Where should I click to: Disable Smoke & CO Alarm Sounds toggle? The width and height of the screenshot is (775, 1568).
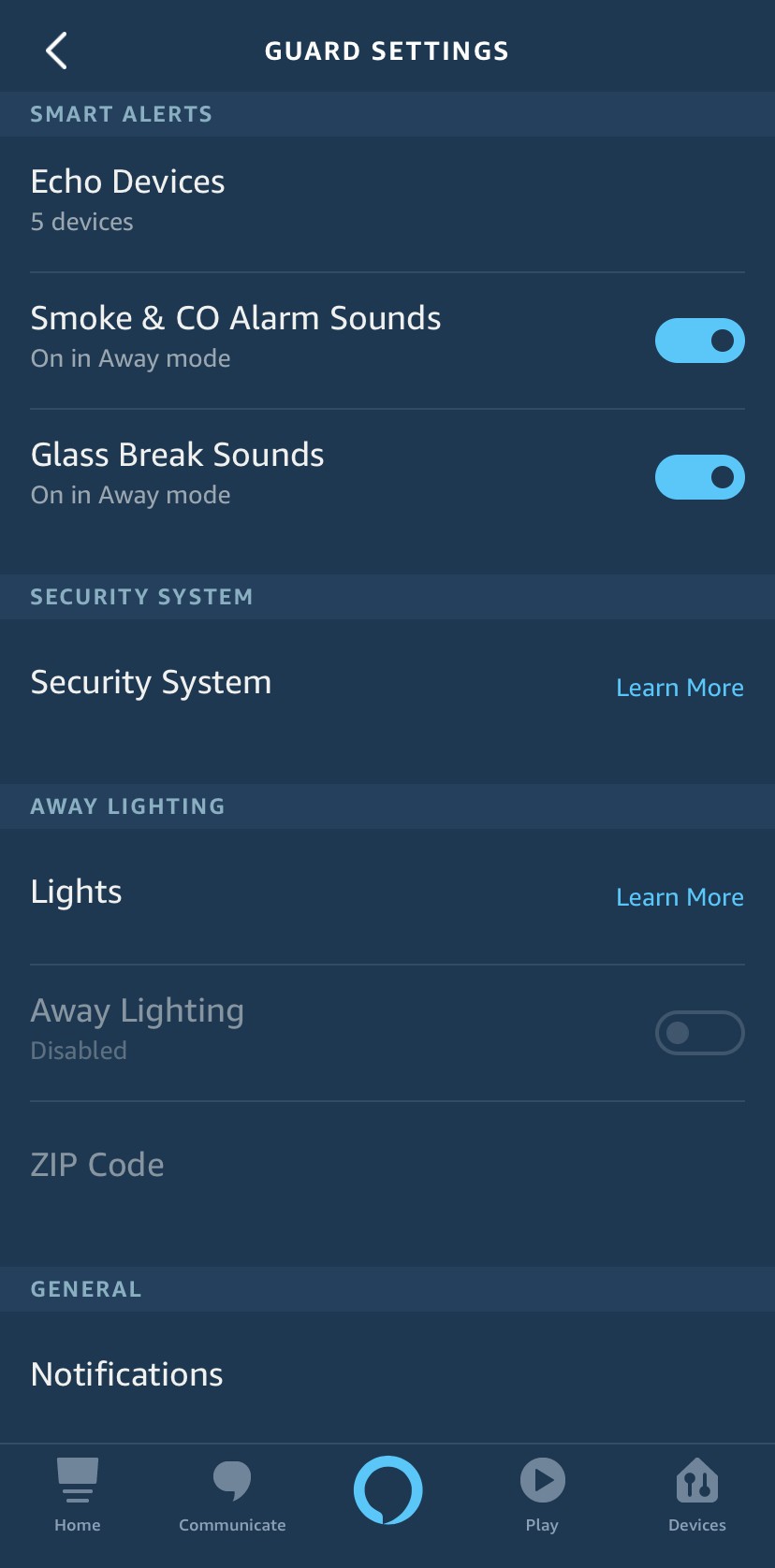(699, 341)
